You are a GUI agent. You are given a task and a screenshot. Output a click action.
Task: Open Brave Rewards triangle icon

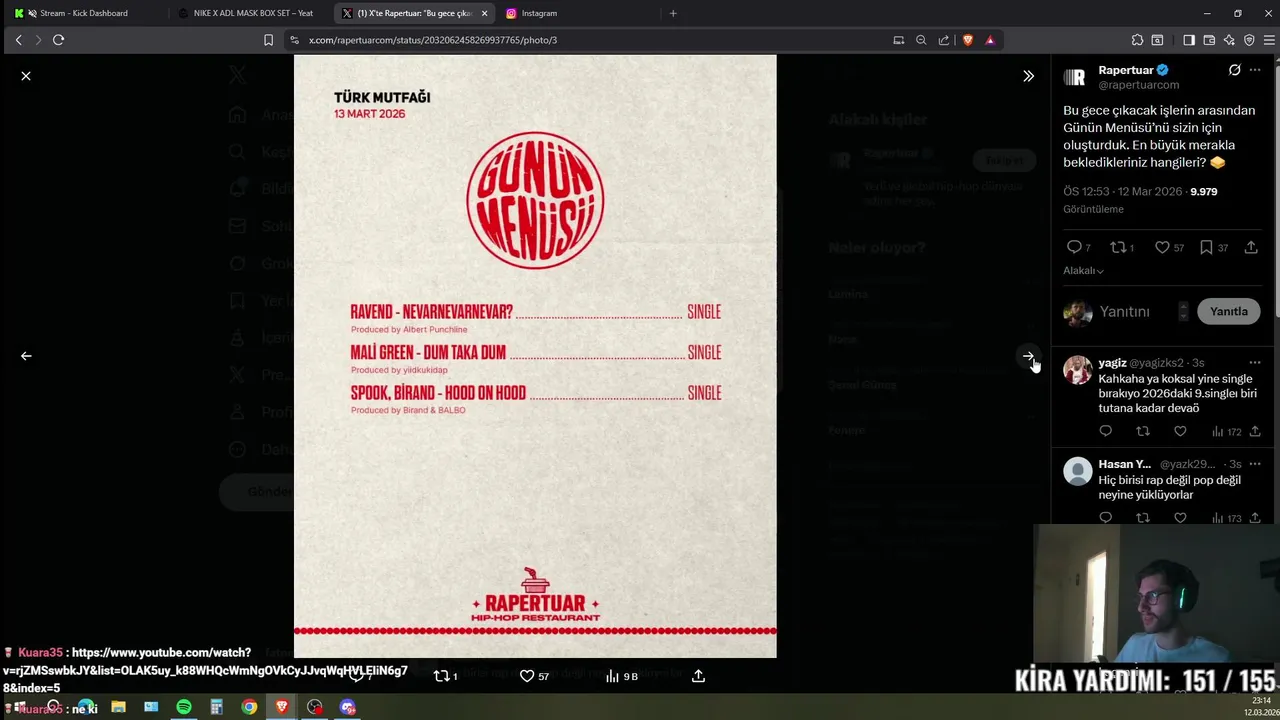990,40
